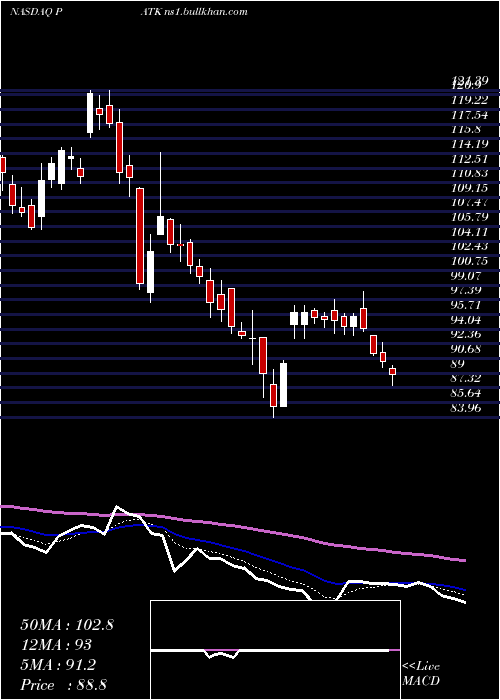Click the 87.32 price axis label
Screen dimensions: 500x700
click(467, 379)
